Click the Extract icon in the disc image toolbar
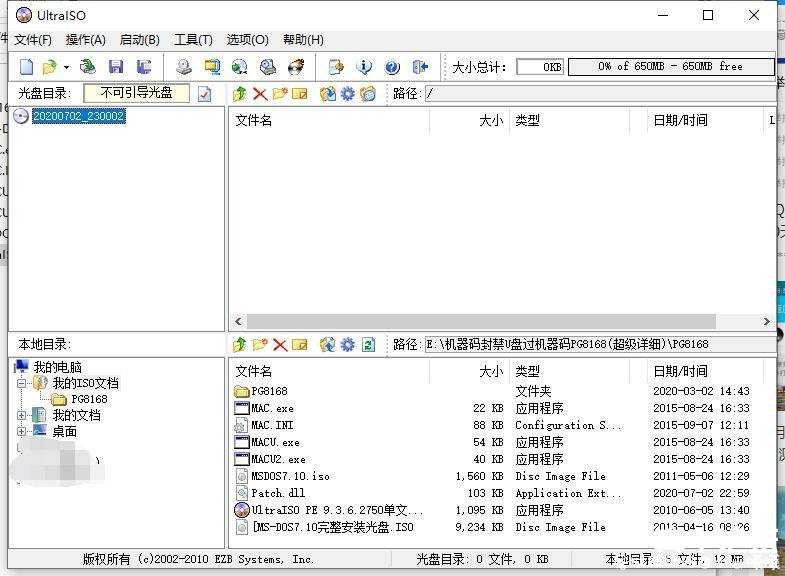Viewport: 785px width, 576px height. (328, 94)
